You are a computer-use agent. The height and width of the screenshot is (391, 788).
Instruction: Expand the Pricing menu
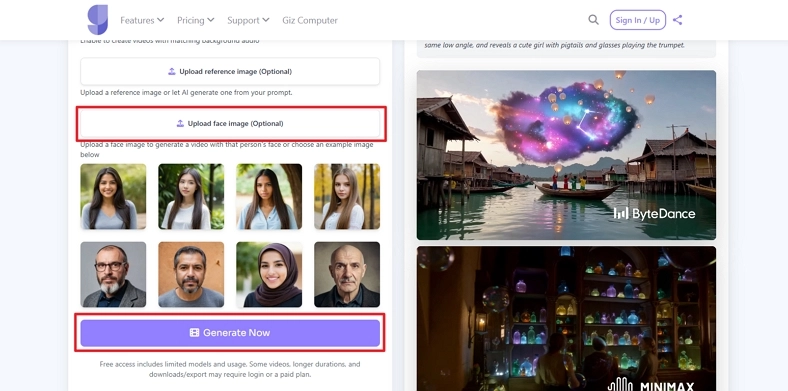195,20
